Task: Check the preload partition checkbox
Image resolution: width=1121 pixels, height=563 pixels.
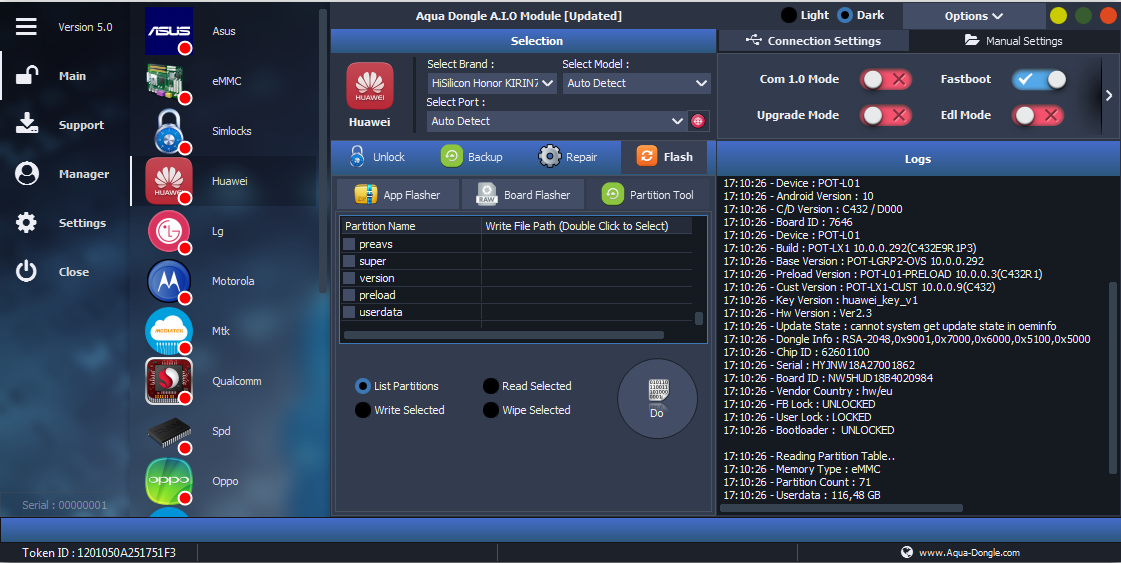Action: pyautogui.click(x=349, y=295)
